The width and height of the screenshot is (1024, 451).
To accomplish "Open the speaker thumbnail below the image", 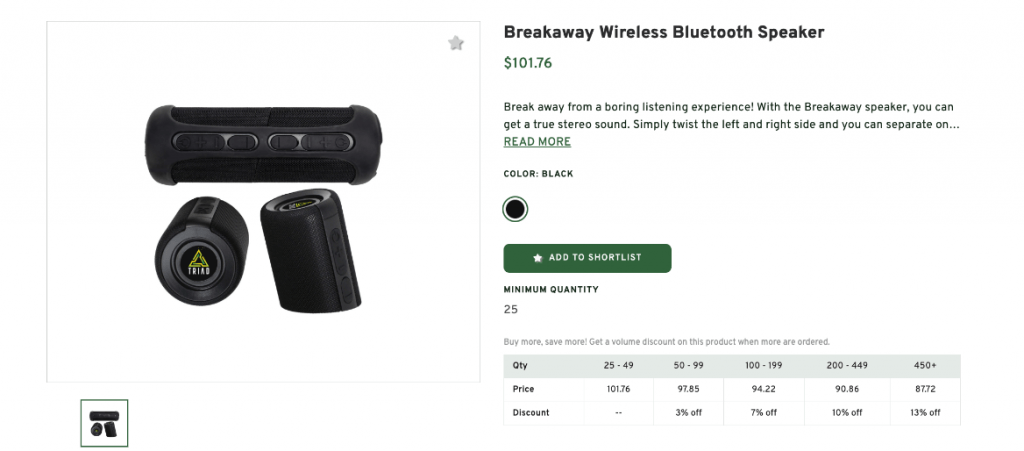I will coord(104,423).
